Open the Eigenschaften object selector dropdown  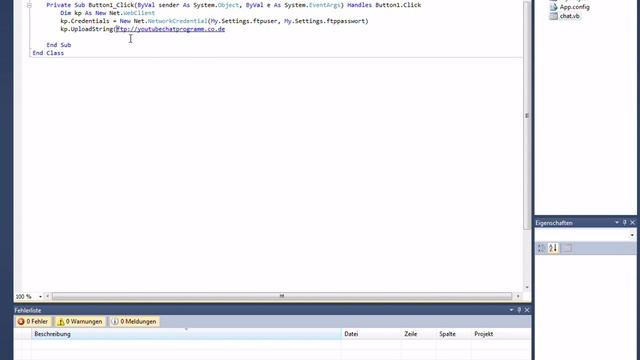click(632, 235)
